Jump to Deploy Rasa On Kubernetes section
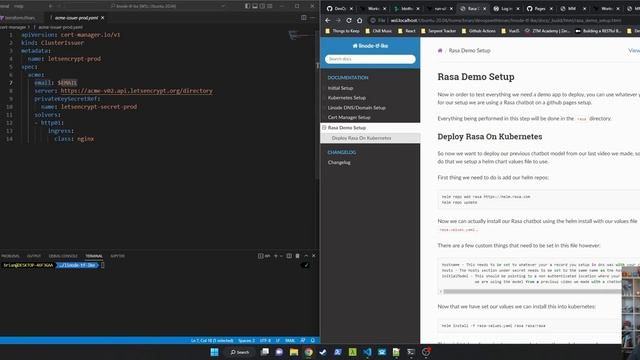This screenshot has height=360, width=640. [x=361, y=138]
